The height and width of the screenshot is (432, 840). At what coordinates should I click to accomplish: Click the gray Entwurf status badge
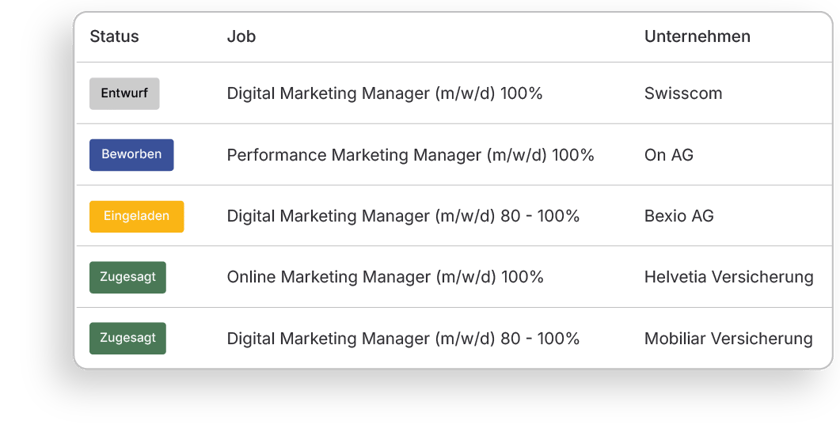click(x=124, y=93)
